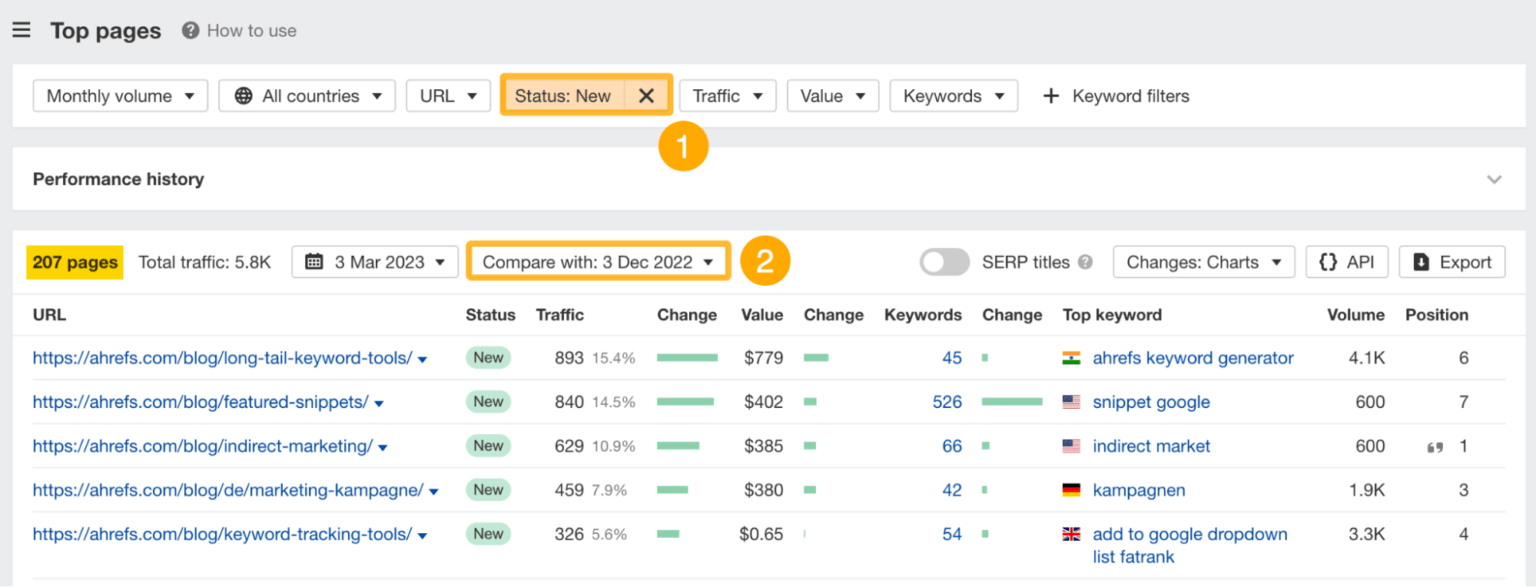Viewport: 1536px width, 587px height.
Task: Enable the SERP titles toggle
Action: coord(944,261)
